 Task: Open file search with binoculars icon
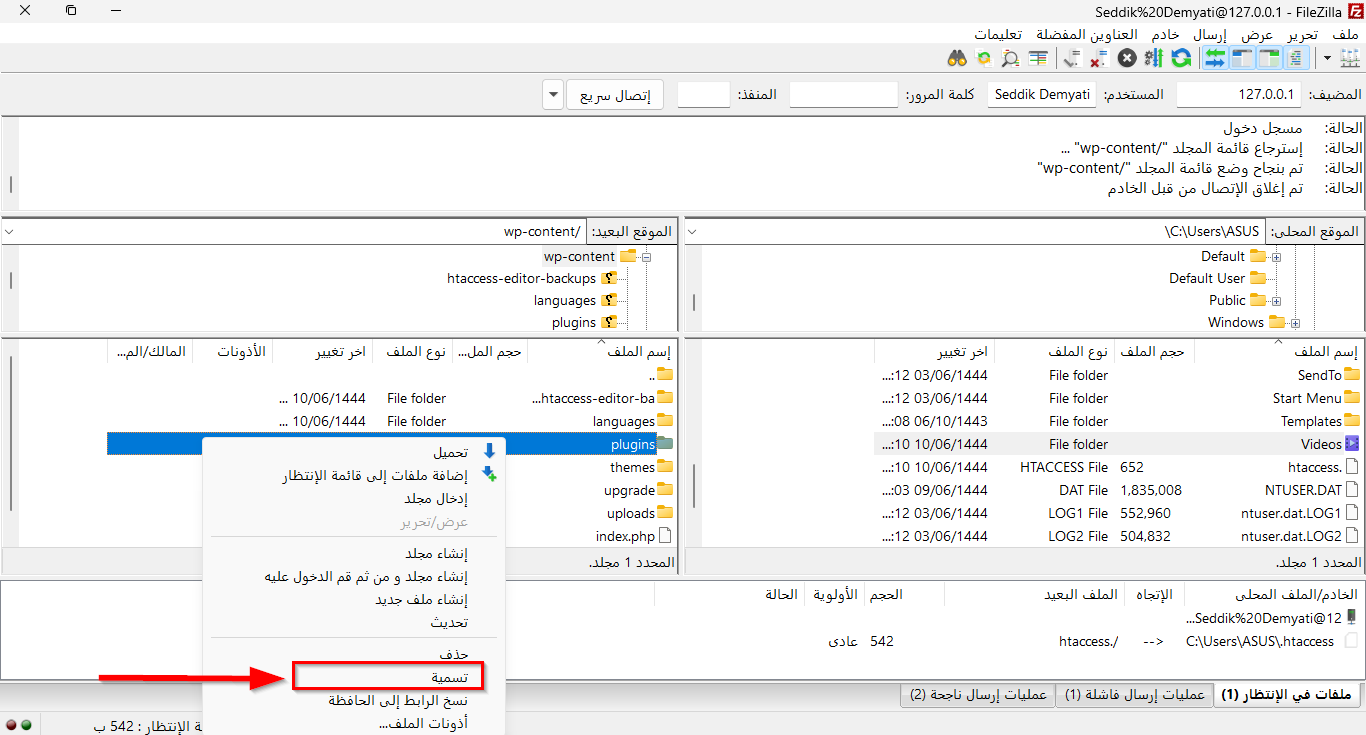(957, 58)
